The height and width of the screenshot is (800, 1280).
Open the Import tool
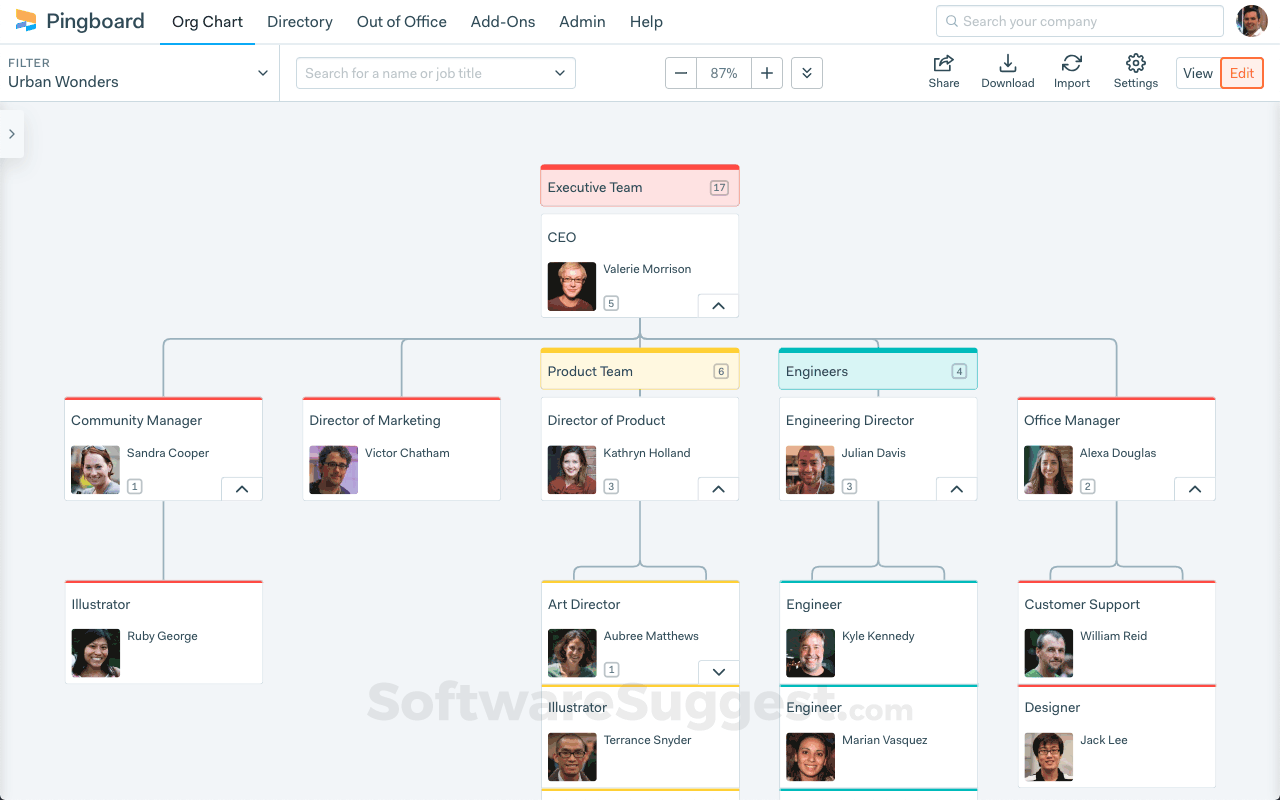click(x=1071, y=64)
